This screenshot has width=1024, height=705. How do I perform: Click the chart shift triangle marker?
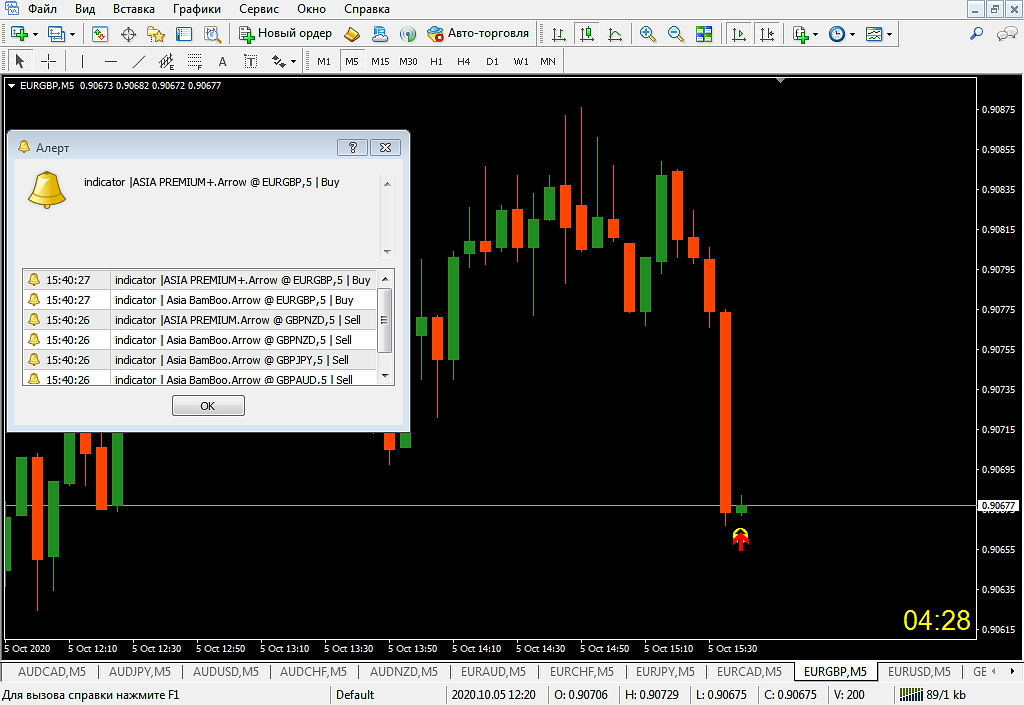click(780, 81)
